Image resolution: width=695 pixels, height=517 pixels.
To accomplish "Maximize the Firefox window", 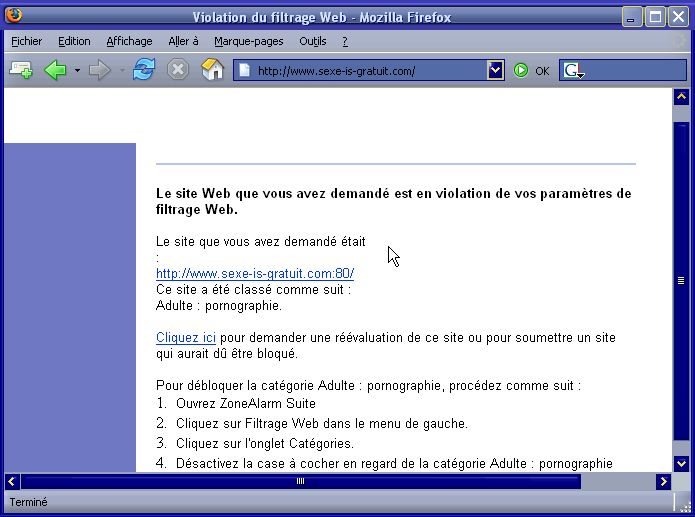I will pos(655,17).
